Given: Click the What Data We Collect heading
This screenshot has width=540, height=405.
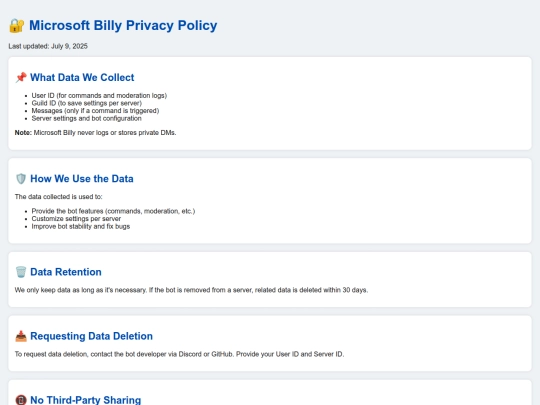Looking at the screenshot, I should [82, 77].
